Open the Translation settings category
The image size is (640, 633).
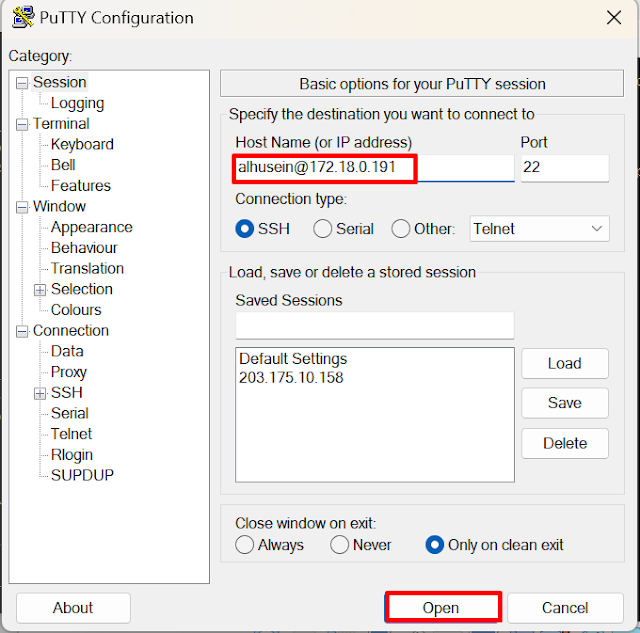87,269
